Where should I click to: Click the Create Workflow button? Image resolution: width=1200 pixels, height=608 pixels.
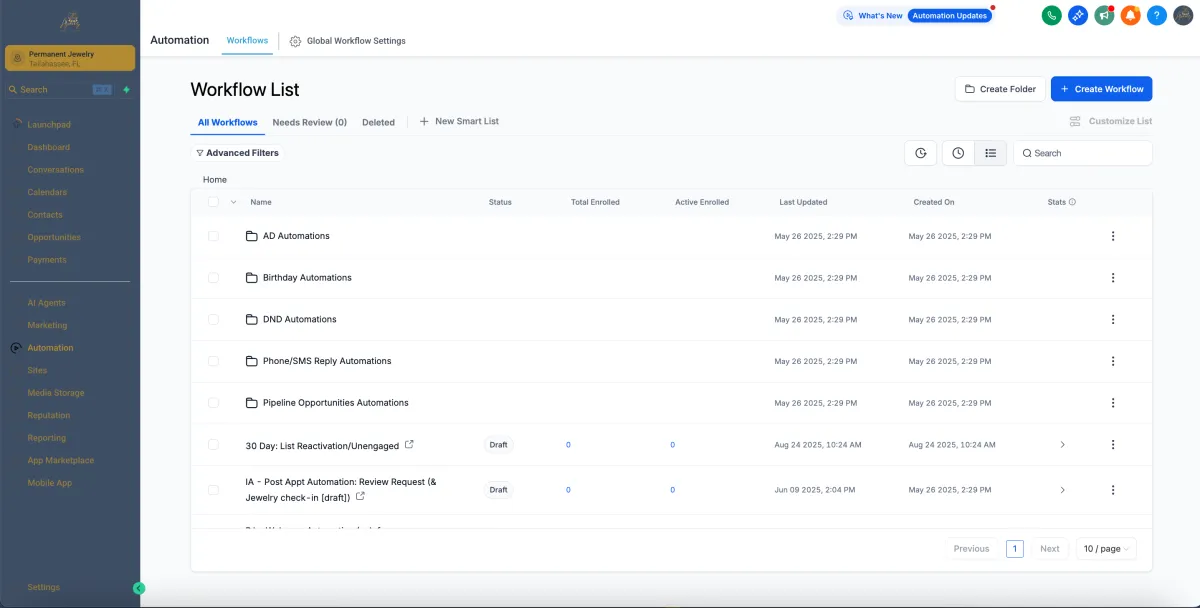pyautogui.click(x=1101, y=89)
